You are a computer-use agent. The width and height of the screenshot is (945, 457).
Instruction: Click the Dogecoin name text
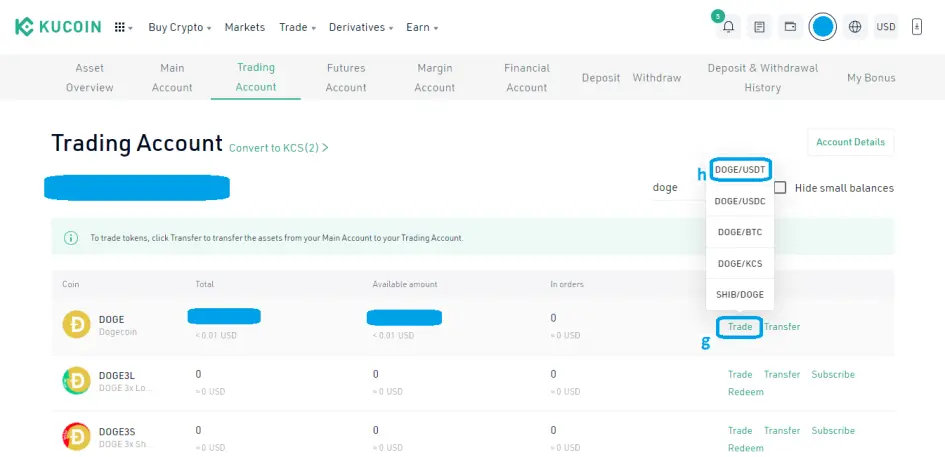point(118,332)
